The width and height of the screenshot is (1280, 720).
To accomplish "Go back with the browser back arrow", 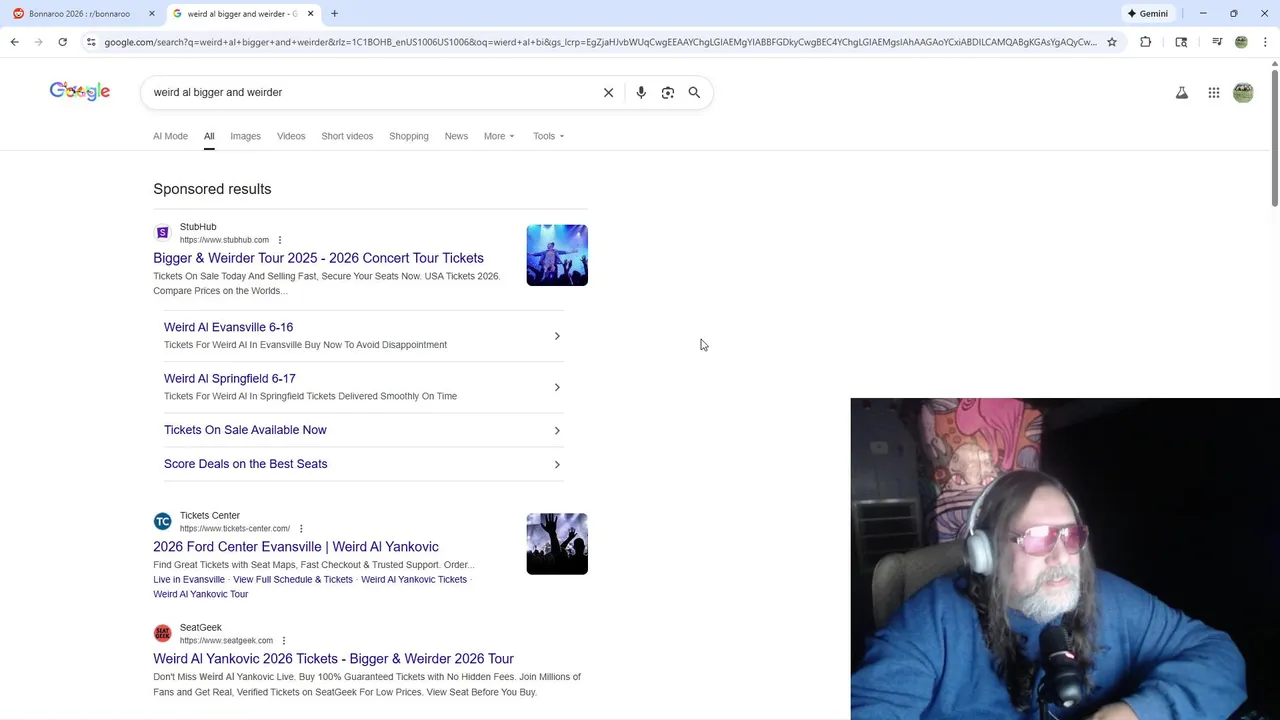I will (14, 42).
